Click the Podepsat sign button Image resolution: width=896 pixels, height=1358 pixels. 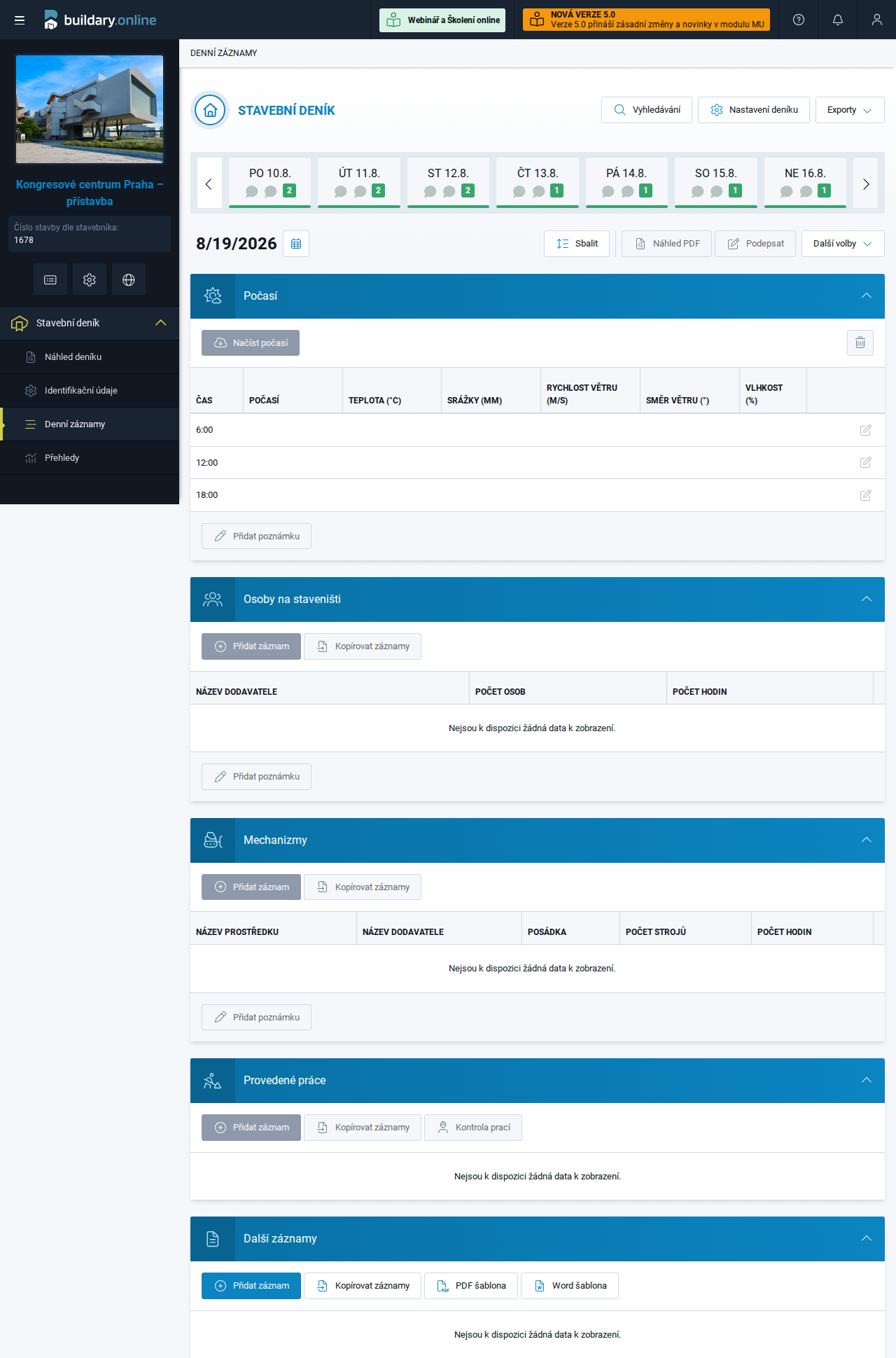755,244
